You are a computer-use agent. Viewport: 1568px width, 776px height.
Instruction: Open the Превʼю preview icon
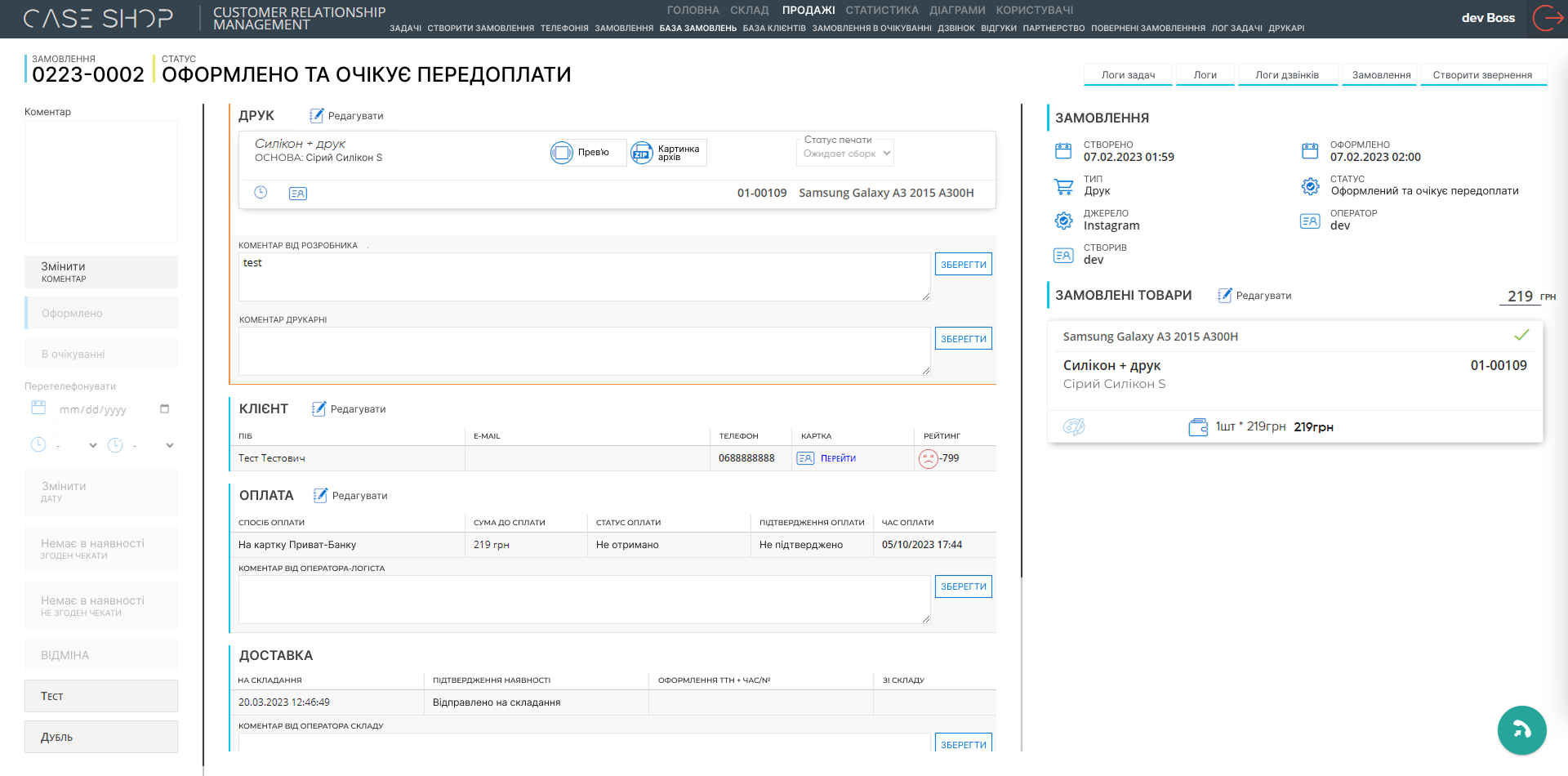coord(562,153)
